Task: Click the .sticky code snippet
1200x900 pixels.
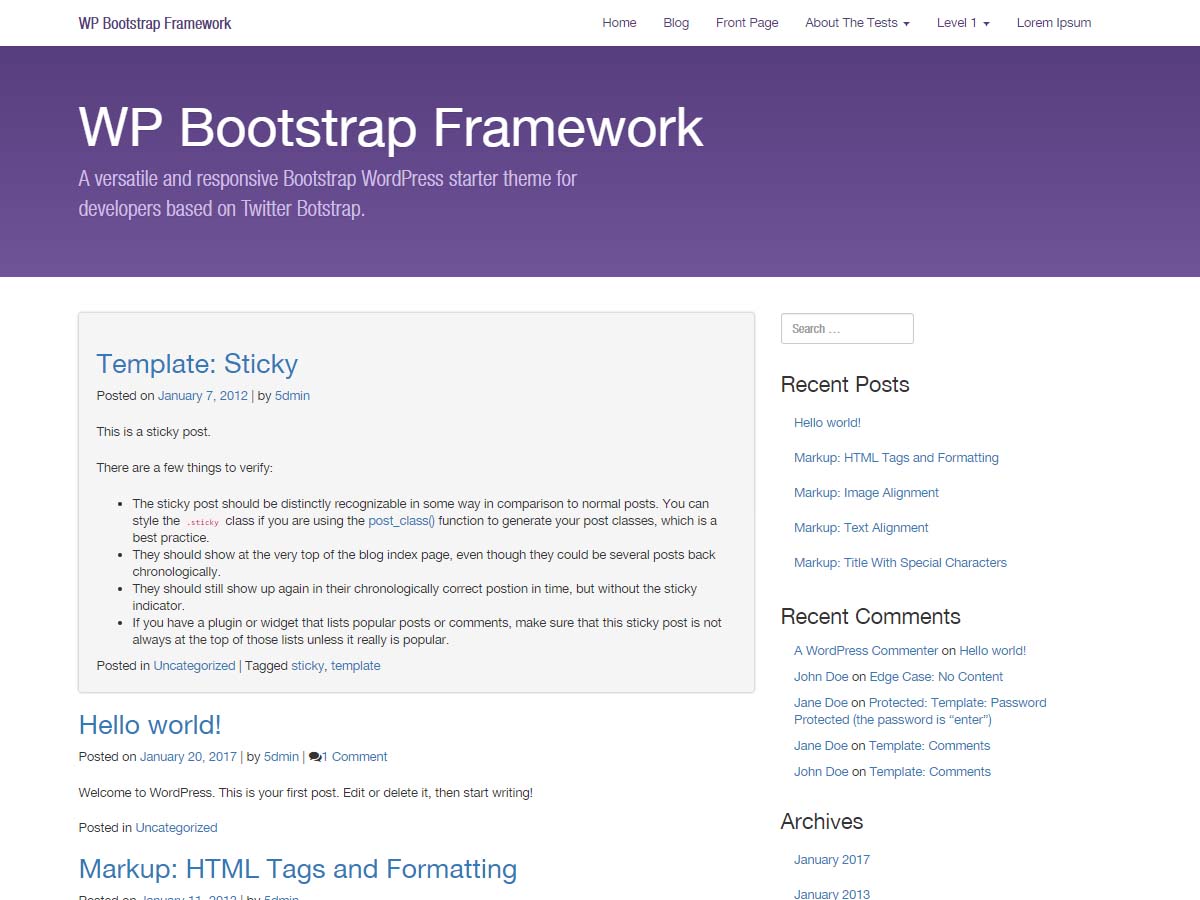Action: pyautogui.click(x=203, y=522)
